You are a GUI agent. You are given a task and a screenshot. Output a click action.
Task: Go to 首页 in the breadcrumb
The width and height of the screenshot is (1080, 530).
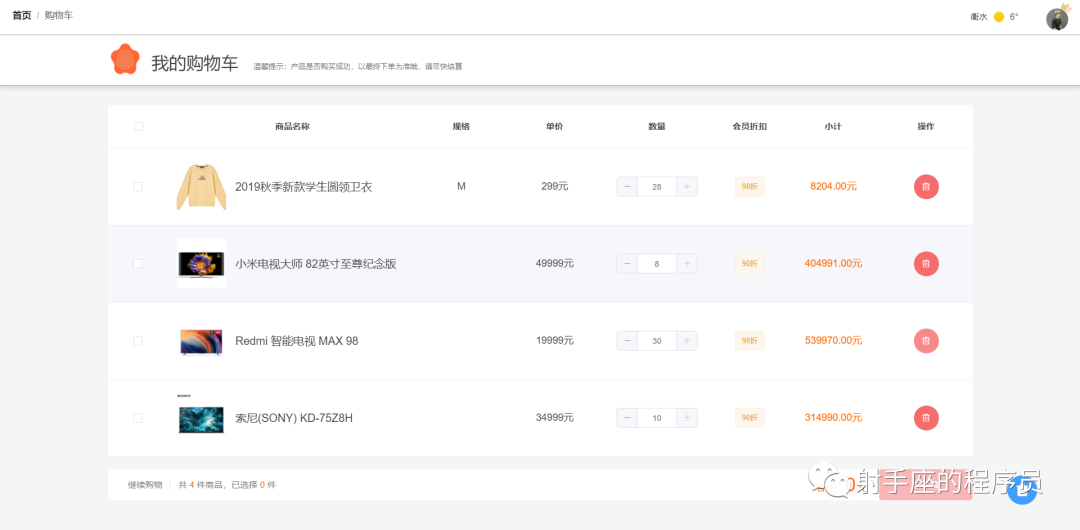[22, 15]
